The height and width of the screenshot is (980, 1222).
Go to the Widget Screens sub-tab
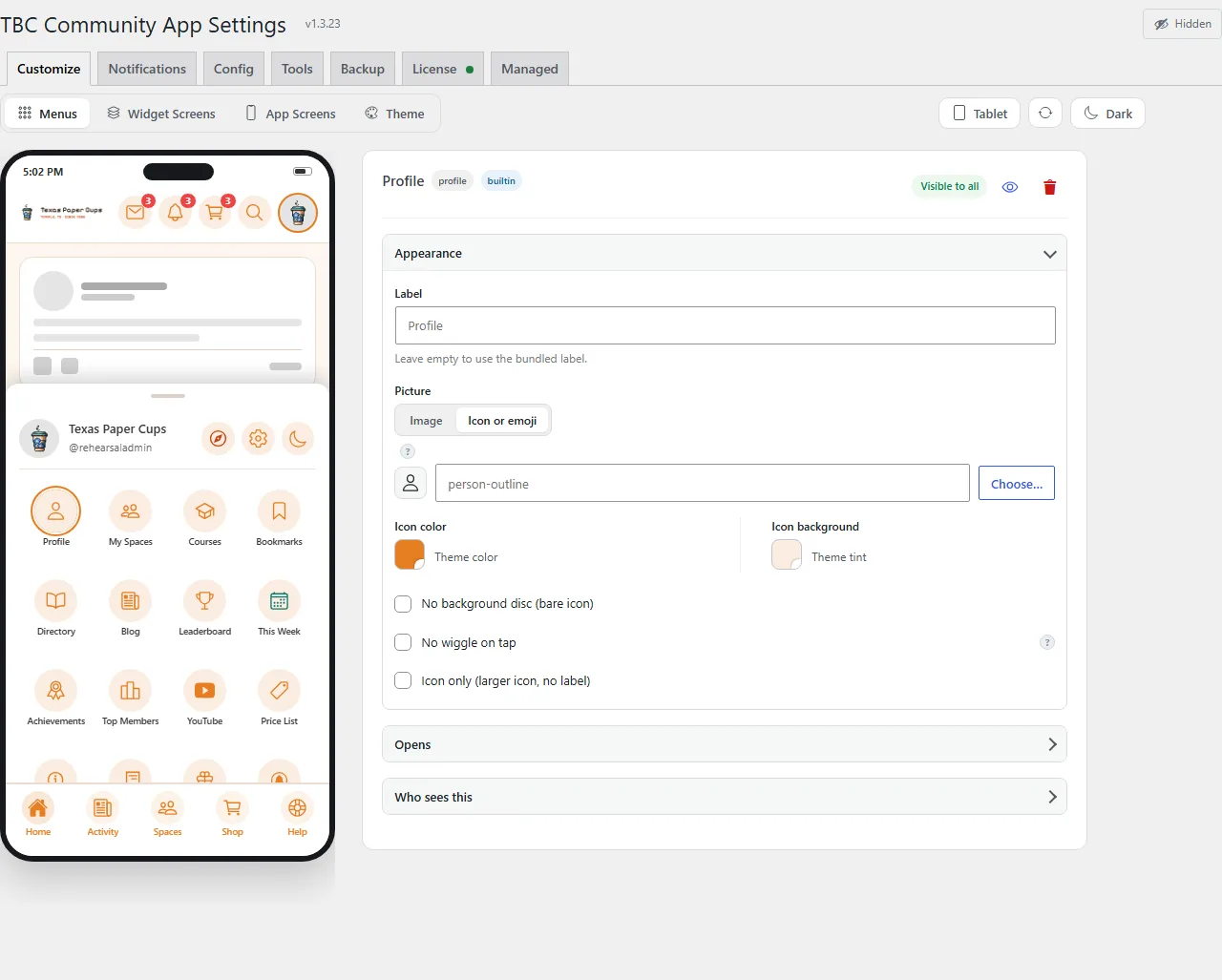pyautogui.click(x=161, y=114)
